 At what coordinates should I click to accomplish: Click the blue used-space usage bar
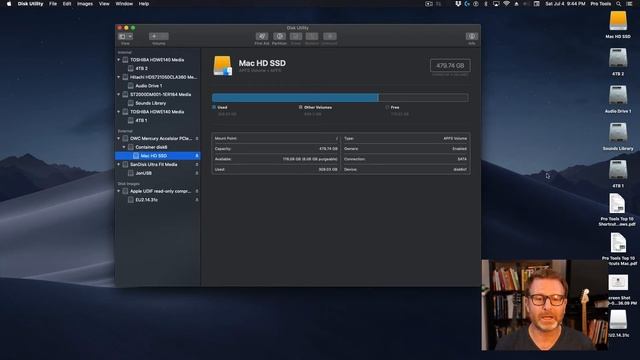click(x=295, y=98)
